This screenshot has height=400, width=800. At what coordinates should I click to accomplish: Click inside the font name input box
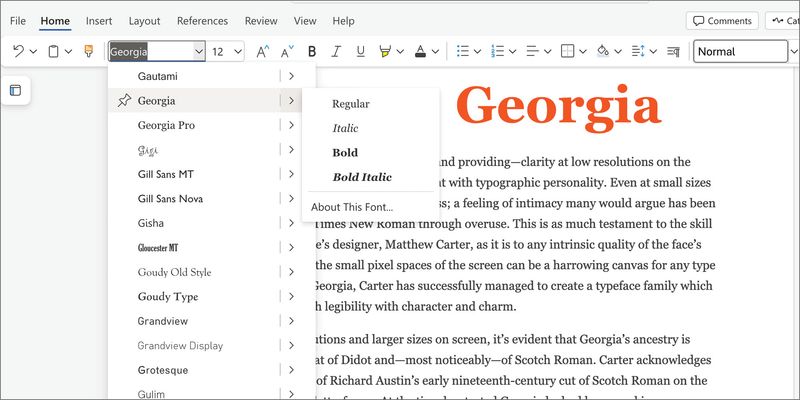coord(150,51)
